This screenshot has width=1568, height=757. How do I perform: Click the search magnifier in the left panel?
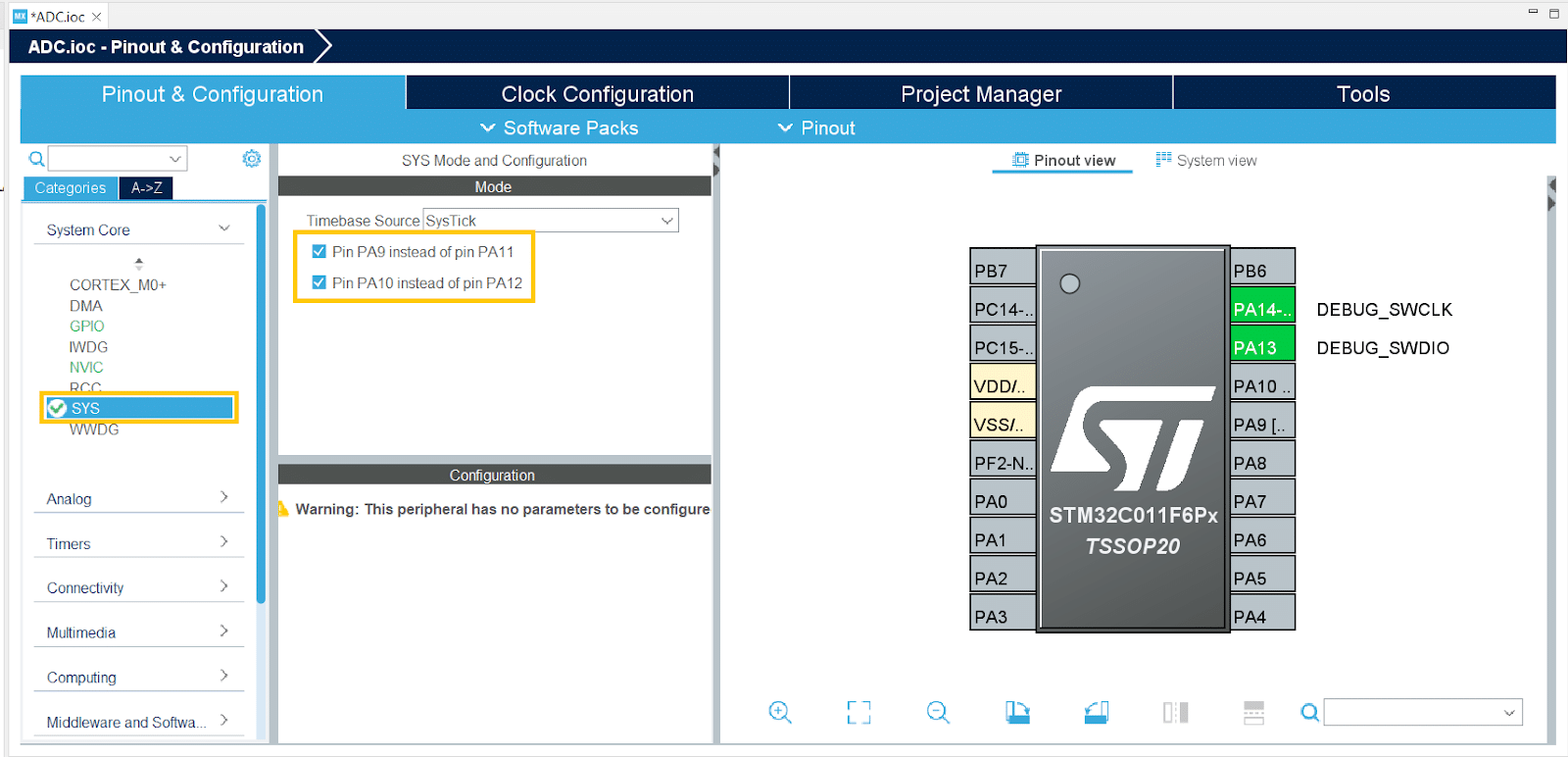pyautogui.click(x=37, y=159)
